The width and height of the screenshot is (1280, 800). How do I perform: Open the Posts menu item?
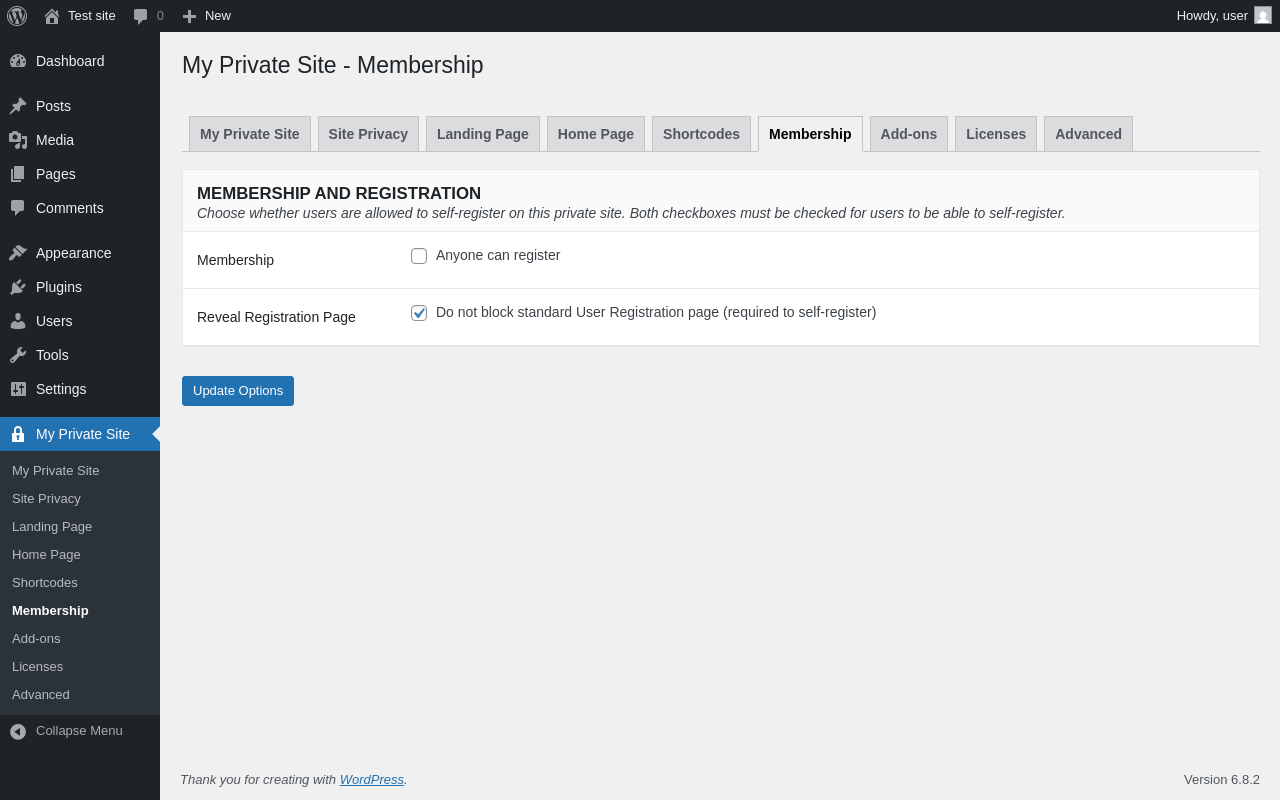(80, 106)
